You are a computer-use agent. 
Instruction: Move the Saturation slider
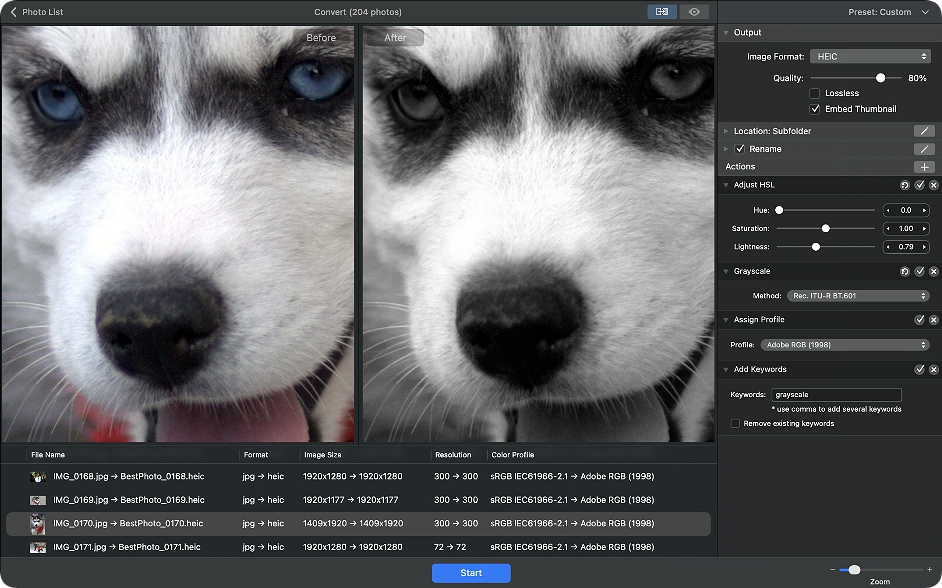[x=825, y=228]
